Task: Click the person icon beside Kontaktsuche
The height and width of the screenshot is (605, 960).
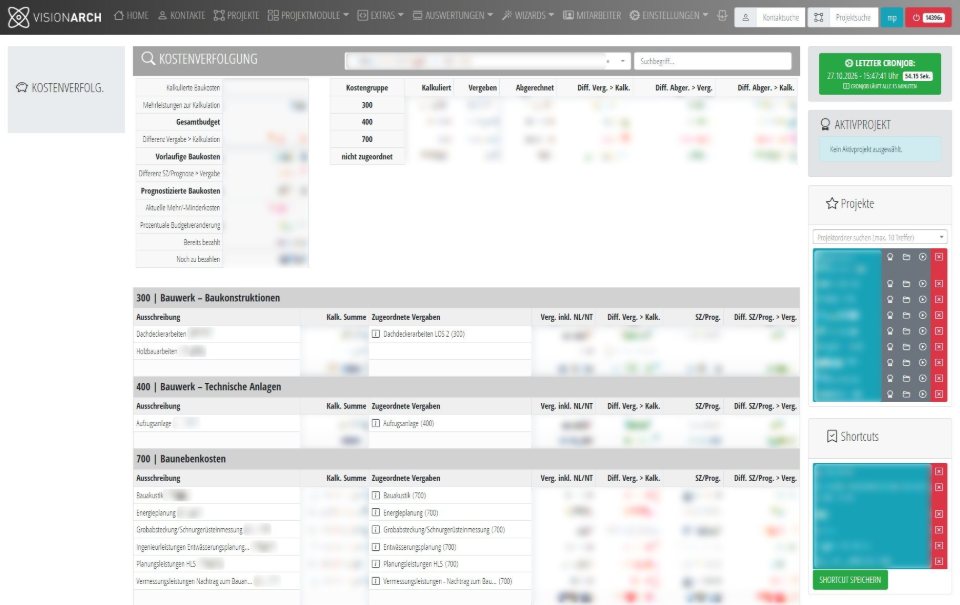Action: pyautogui.click(x=746, y=18)
